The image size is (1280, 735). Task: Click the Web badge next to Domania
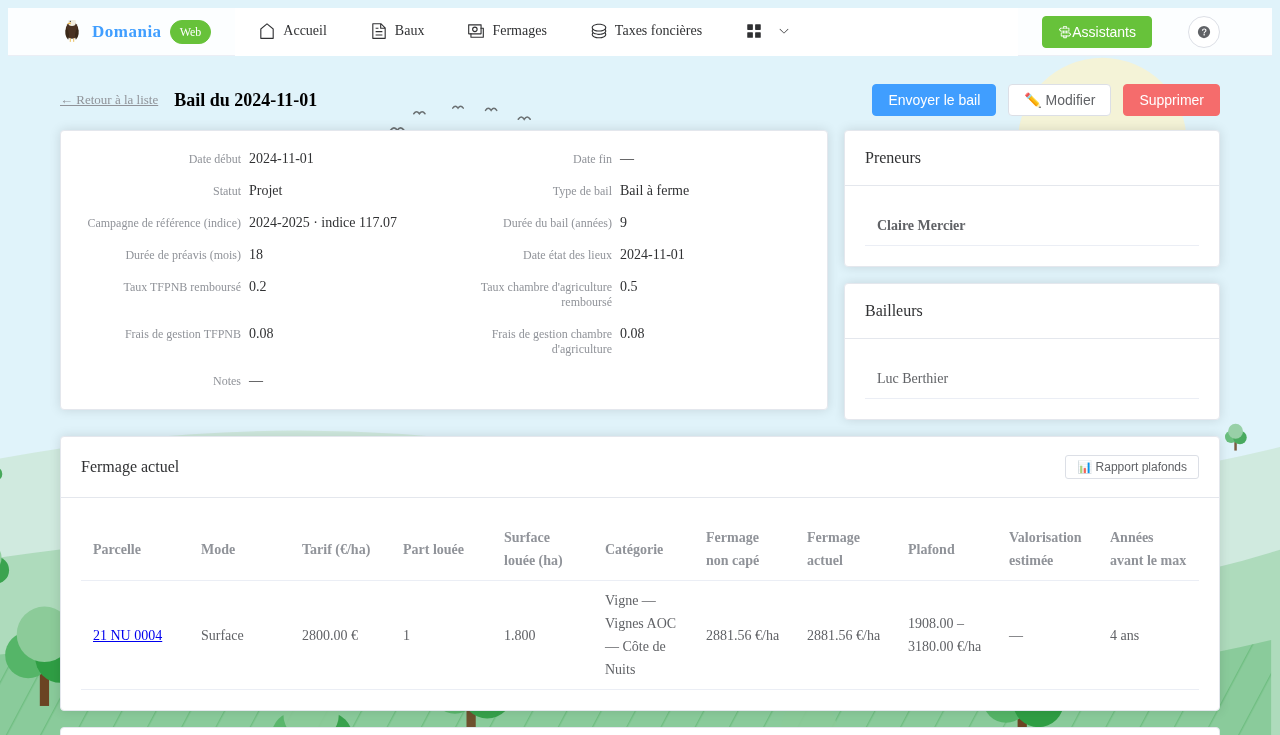(190, 32)
